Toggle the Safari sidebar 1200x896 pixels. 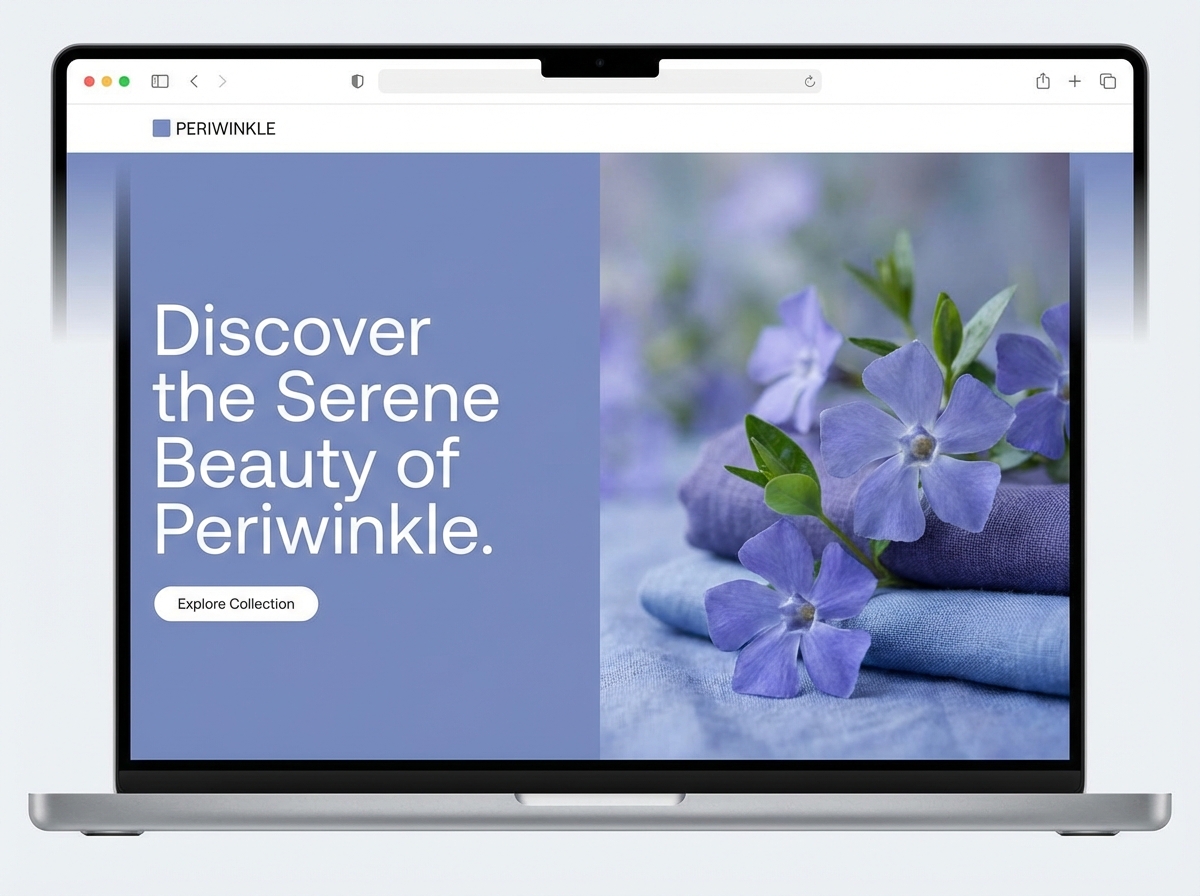pyautogui.click(x=159, y=81)
